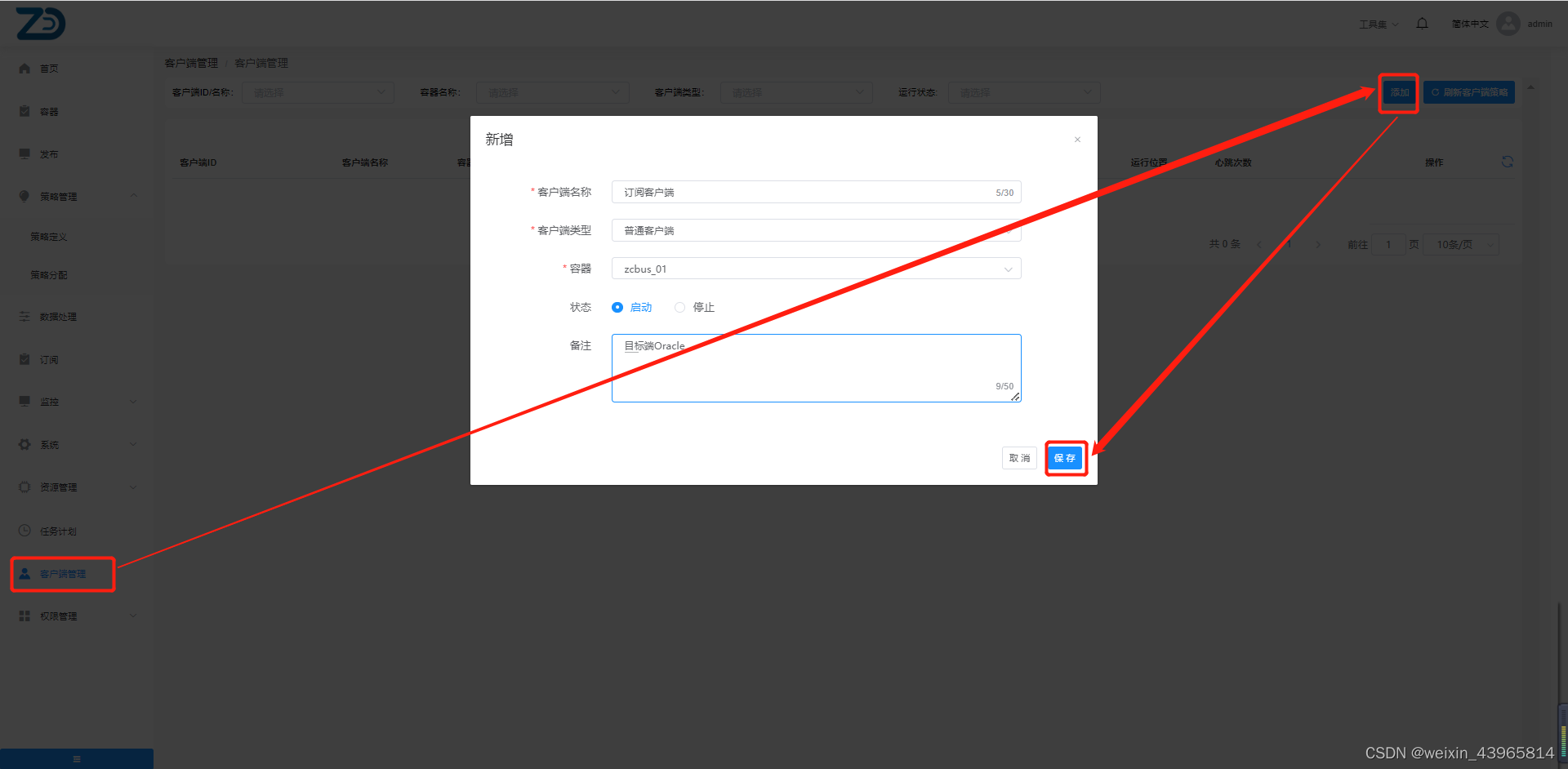The height and width of the screenshot is (769, 1568).
Task: Click the table refresh icon next to 操作
Action: [1508, 162]
